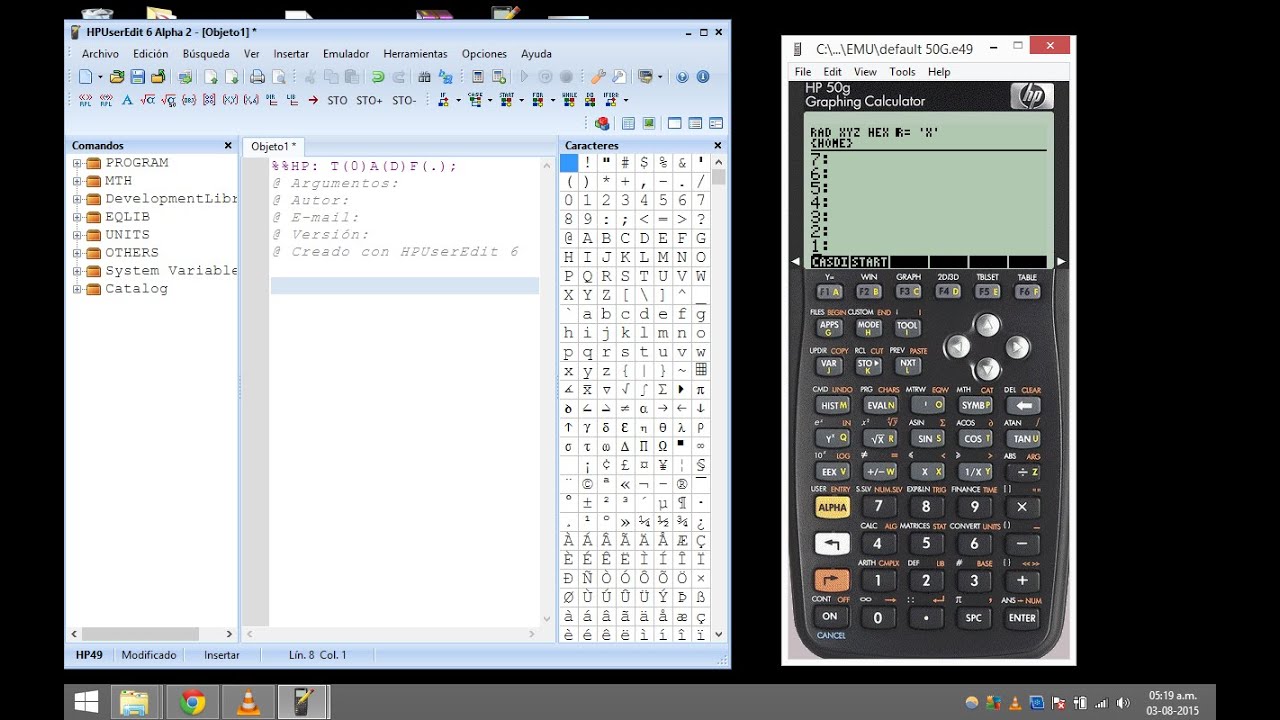Select the Σ character in Caracteres grid
The height and width of the screenshot is (720, 1280).
click(x=663, y=390)
